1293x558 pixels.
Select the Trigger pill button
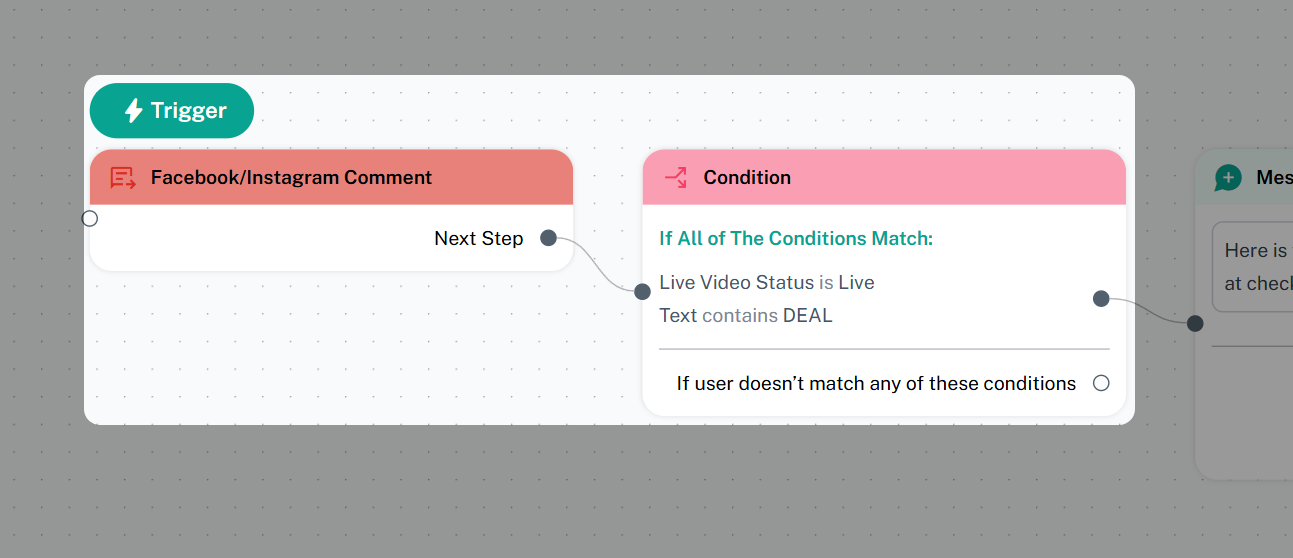(172, 110)
